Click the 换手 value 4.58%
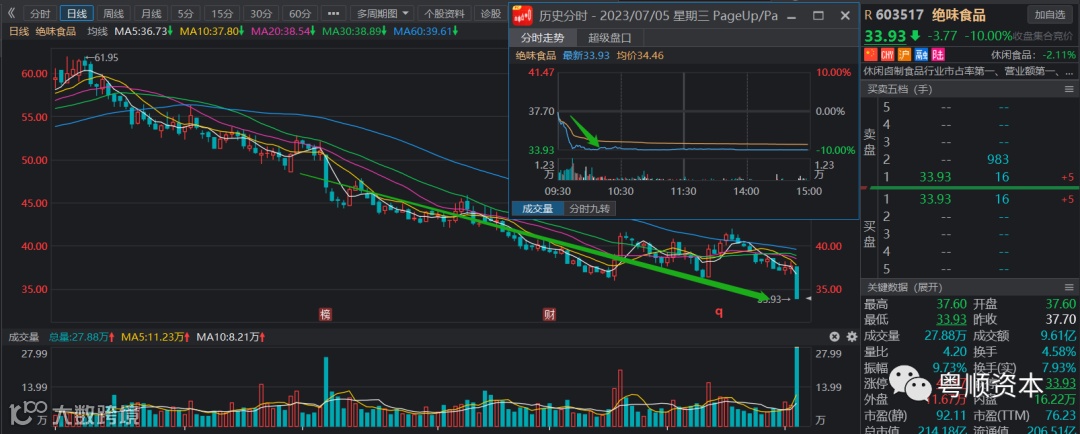Image resolution: width=1080 pixels, height=434 pixels. point(1057,351)
